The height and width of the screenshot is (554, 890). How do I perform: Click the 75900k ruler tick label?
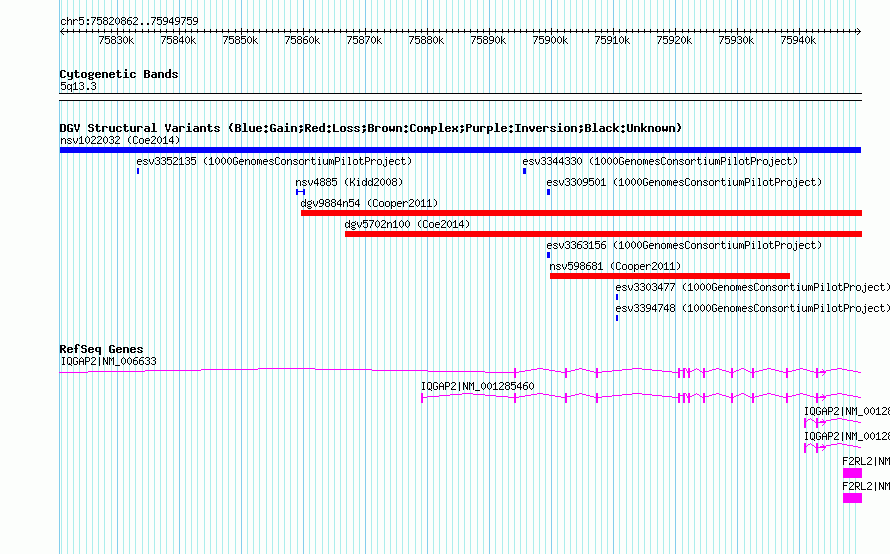(x=551, y=40)
